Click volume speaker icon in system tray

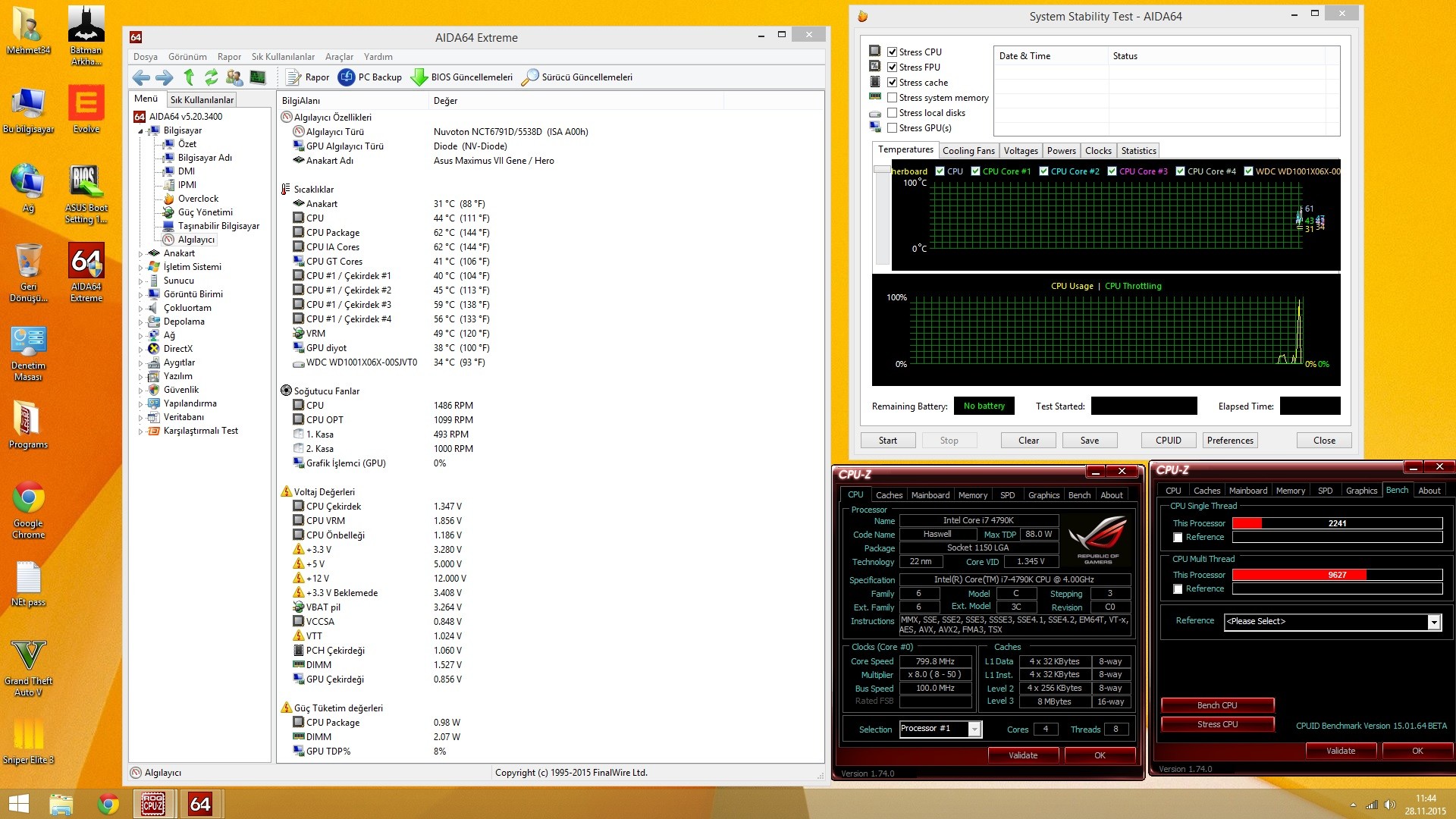tap(1389, 805)
